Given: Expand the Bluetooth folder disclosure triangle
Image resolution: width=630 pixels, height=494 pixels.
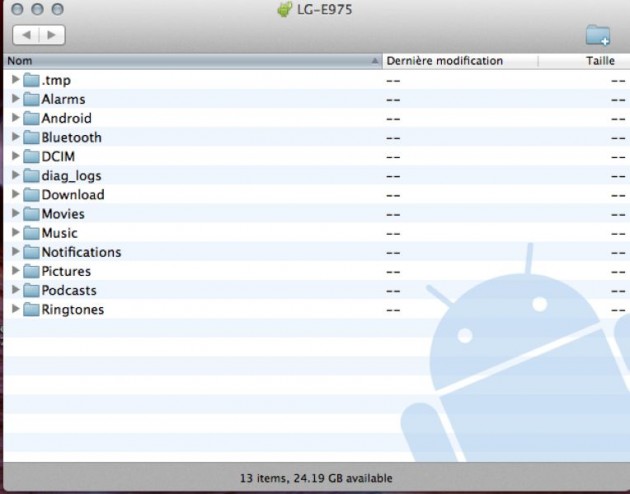Looking at the screenshot, I should tap(15, 137).
